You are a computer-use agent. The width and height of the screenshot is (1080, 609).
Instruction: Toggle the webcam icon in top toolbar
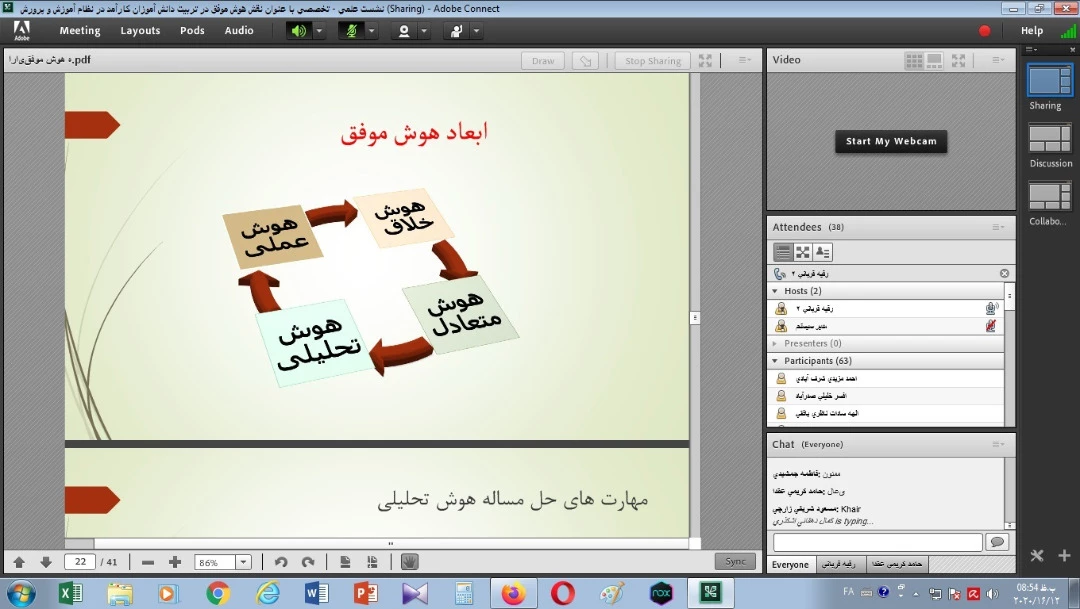[x=404, y=31]
